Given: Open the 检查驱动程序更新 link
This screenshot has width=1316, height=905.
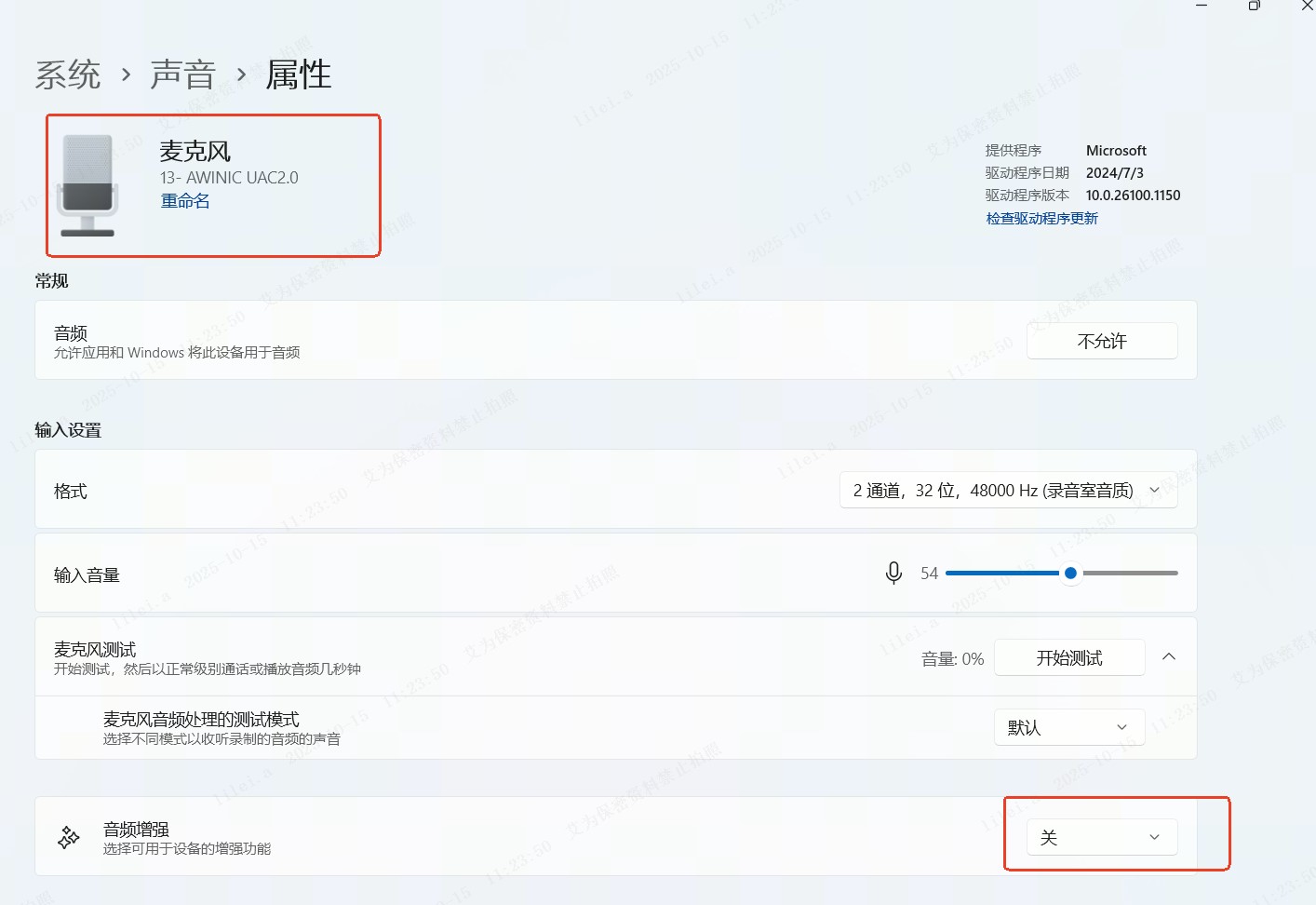Looking at the screenshot, I should pos(1041,219).
